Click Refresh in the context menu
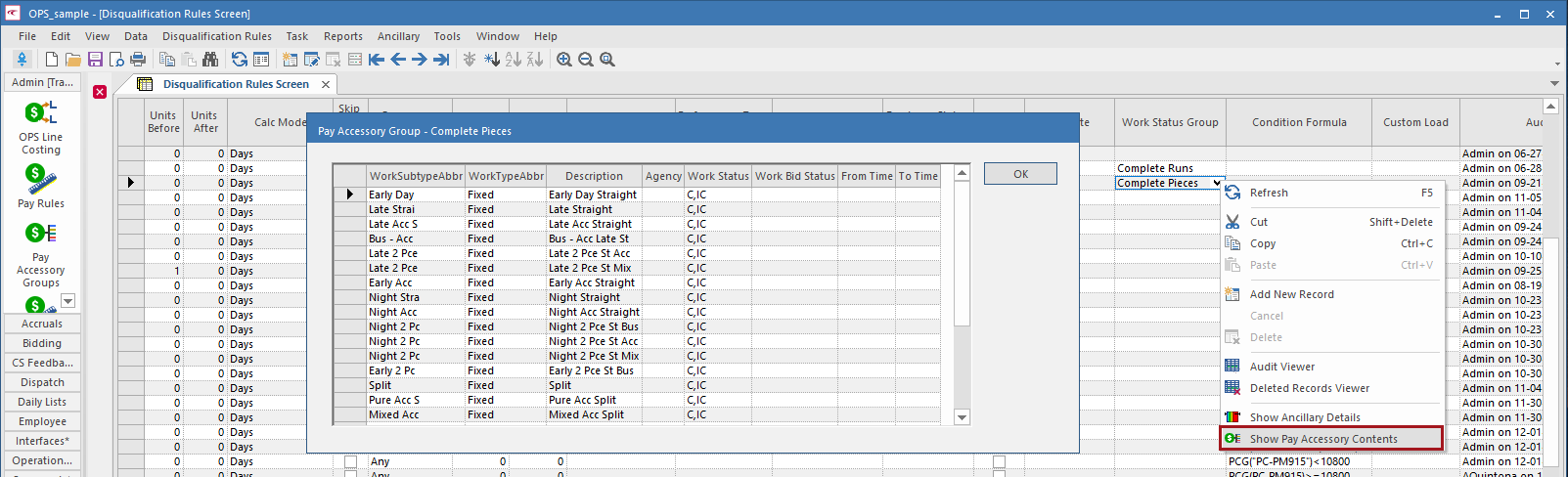Image resolution: width=1568 pixels, height=477 pixels. click(1331, 193)
